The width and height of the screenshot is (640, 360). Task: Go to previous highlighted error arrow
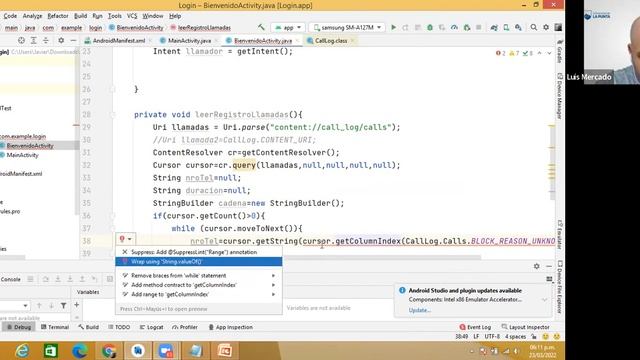(x=540, y=53)
